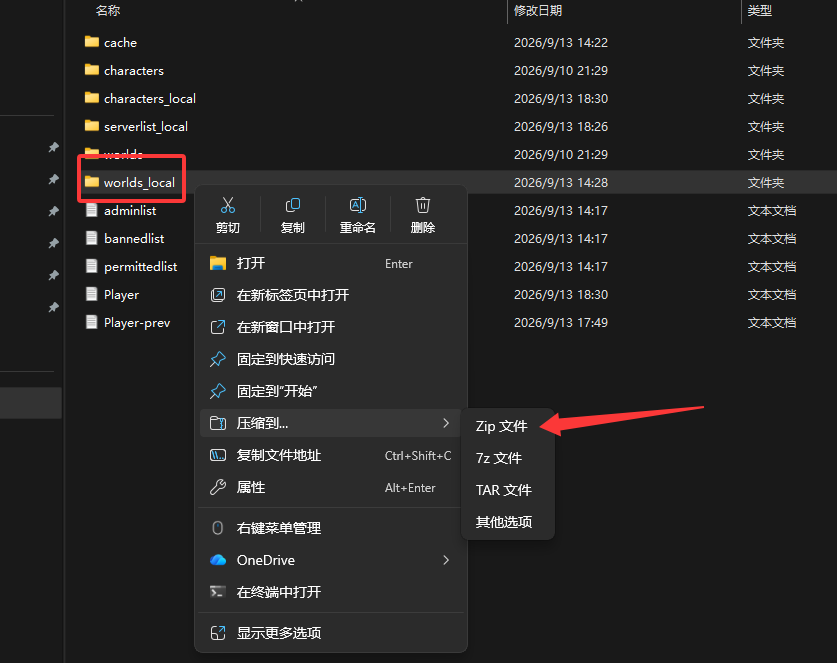The height and width of the screenshot is (663, 837).
Task: Click the Properties wrench icon
Action: (x=218, y=487)
